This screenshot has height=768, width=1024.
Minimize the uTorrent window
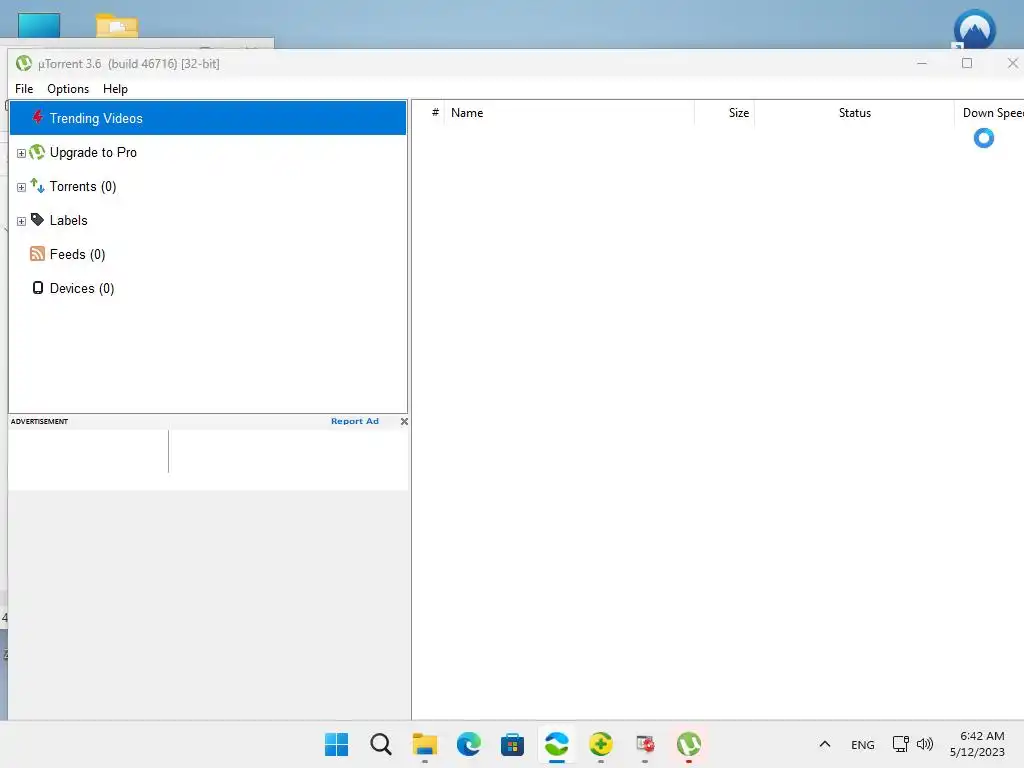(x=922, y=63)
